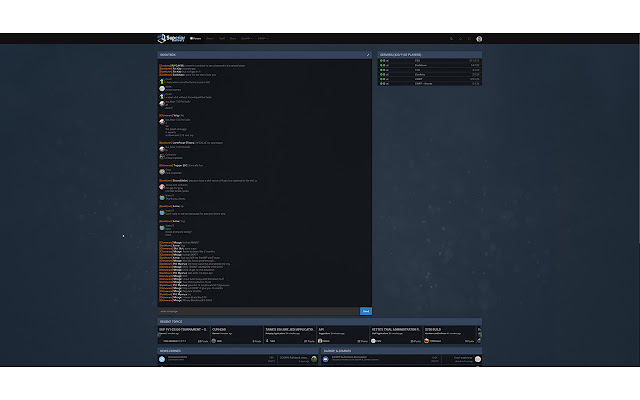Open the Announcements forum icon in News Corner
640x400 pixels.
pyautogui.click(x=162, y=359)
